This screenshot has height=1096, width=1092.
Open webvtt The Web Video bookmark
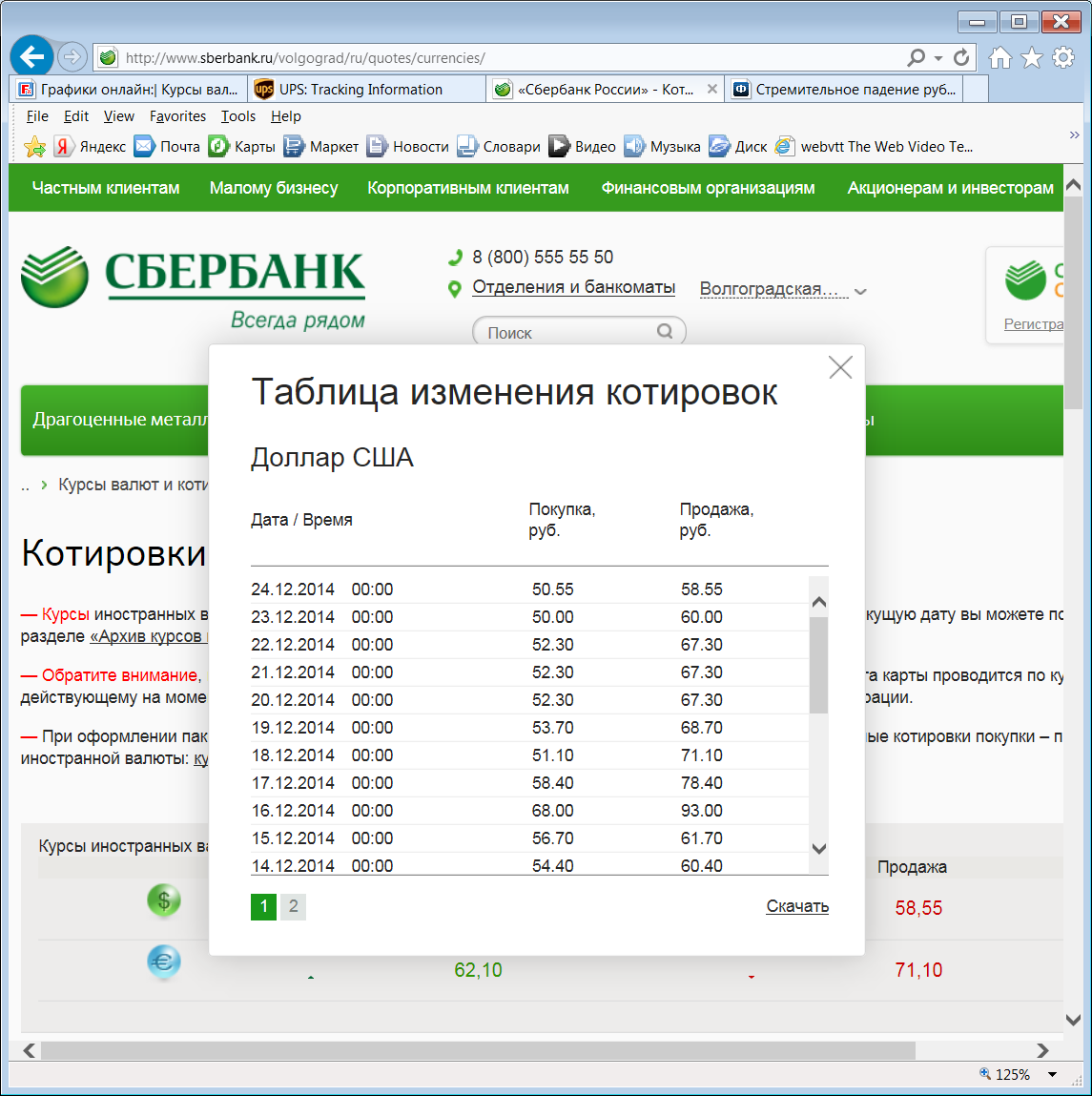click(x=874, y=147)
